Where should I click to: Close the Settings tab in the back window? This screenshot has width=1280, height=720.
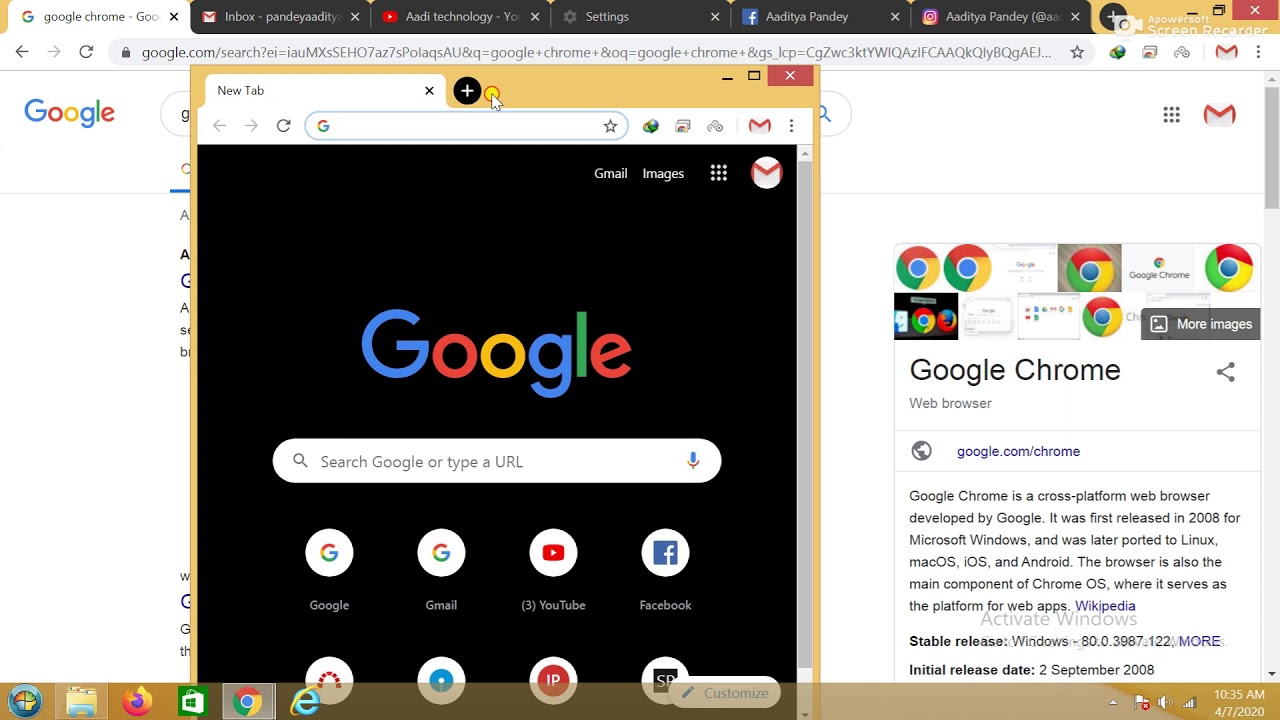click(714, 17)
